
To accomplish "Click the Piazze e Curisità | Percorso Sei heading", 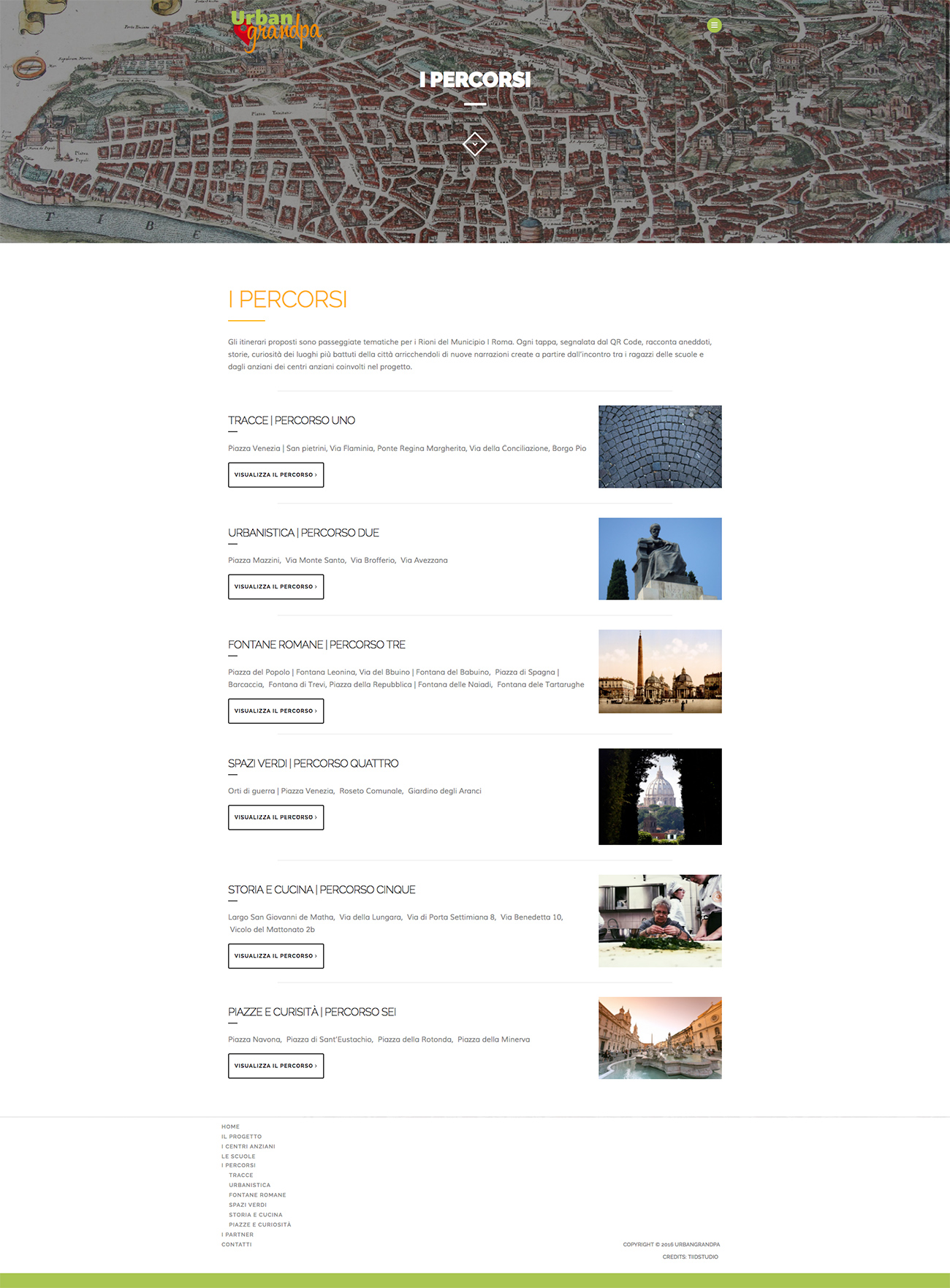I will [312, 1012].
